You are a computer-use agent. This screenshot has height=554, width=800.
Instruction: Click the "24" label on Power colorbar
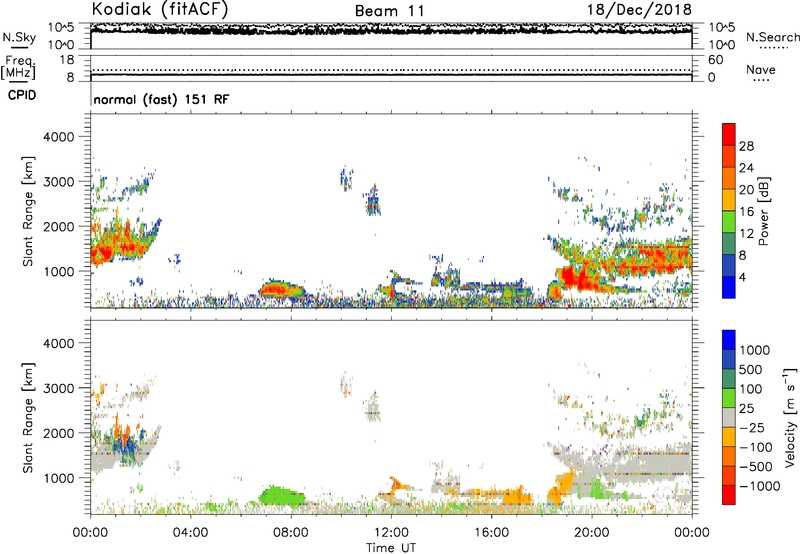coord(746,168)
